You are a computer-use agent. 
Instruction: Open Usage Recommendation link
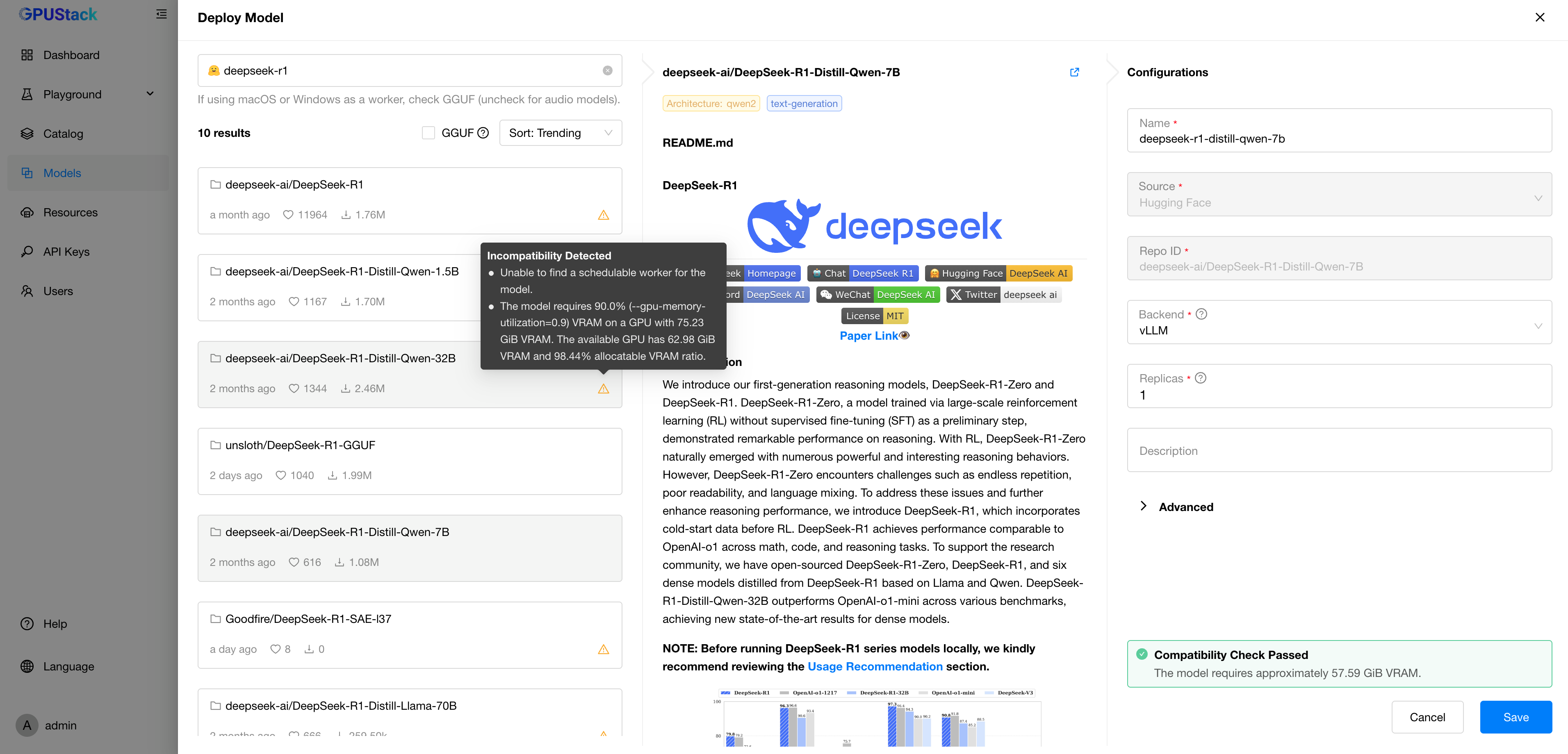[875, 666]
